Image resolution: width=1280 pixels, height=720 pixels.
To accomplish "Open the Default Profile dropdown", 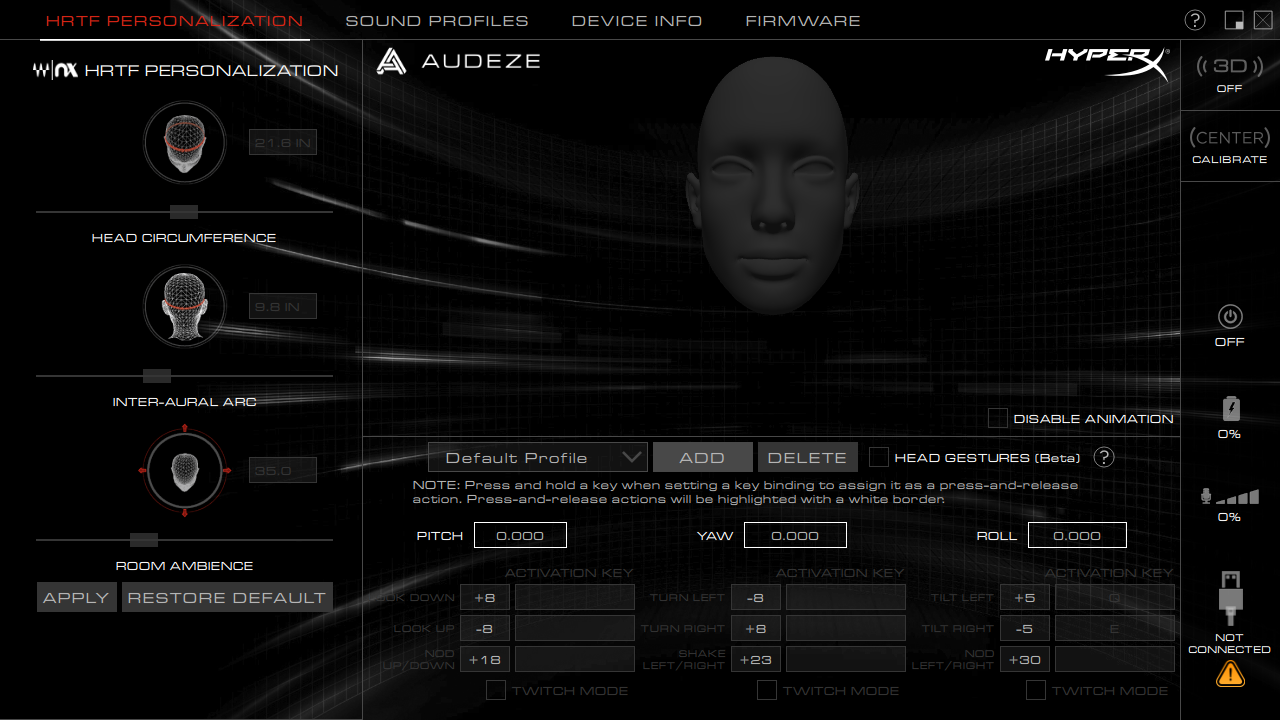I will click(x=538, y=457).
